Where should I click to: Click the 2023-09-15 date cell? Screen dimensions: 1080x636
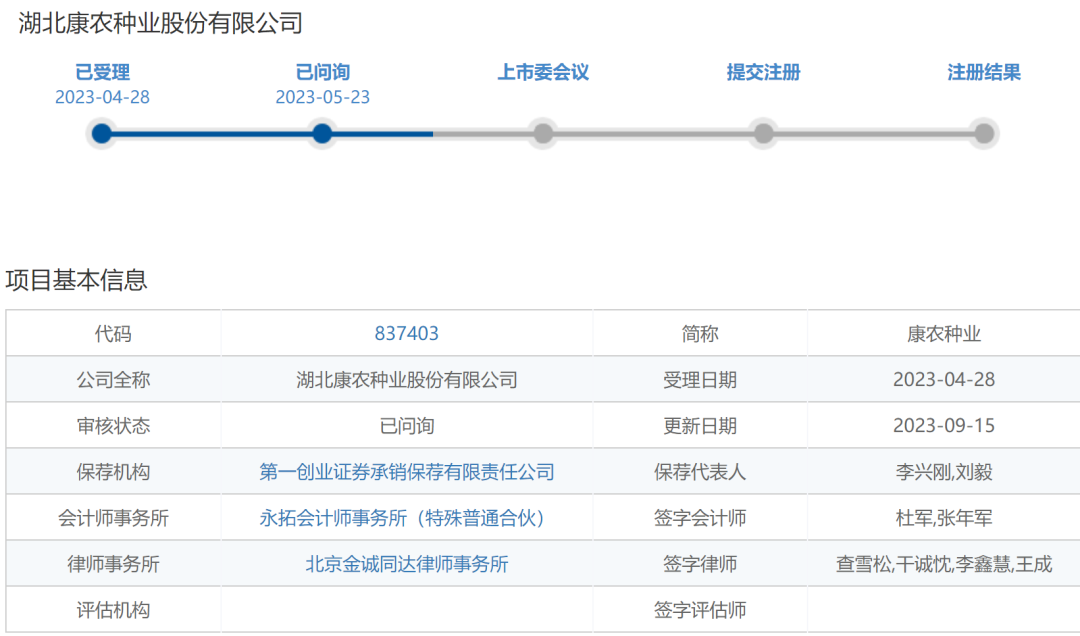coord(944,426)
